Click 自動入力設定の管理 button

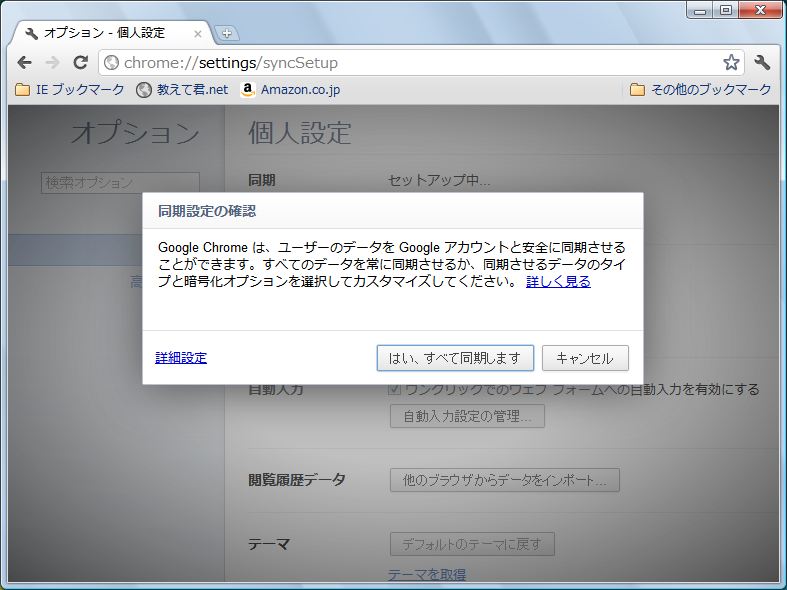pyautogui.click(x=467, y=416)
